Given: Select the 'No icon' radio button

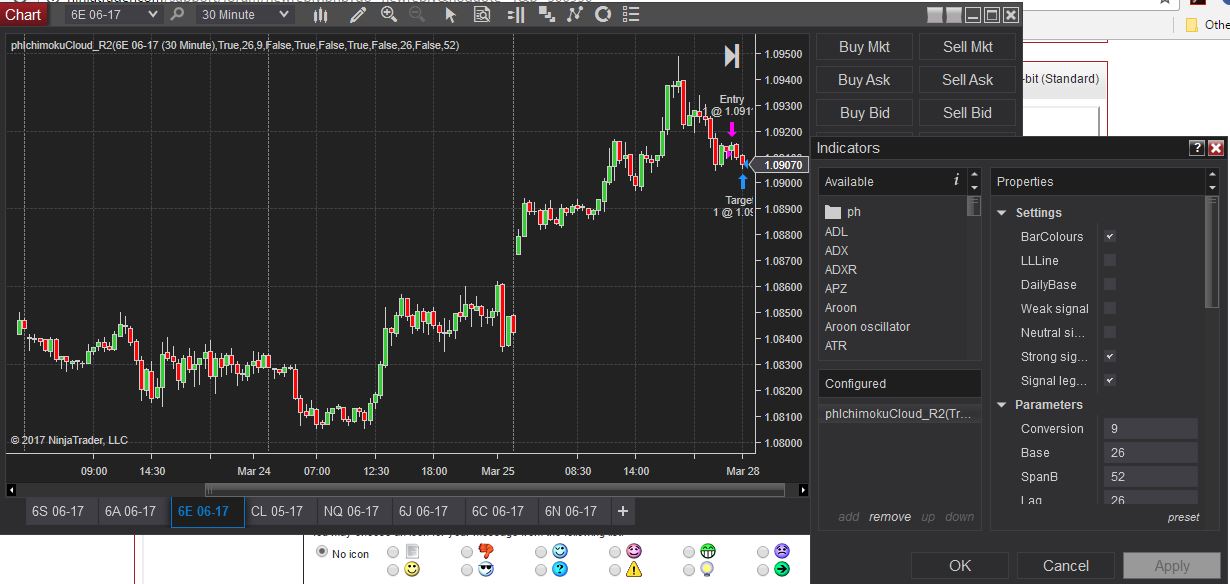Looking at the screenshot, I should 322,552.
